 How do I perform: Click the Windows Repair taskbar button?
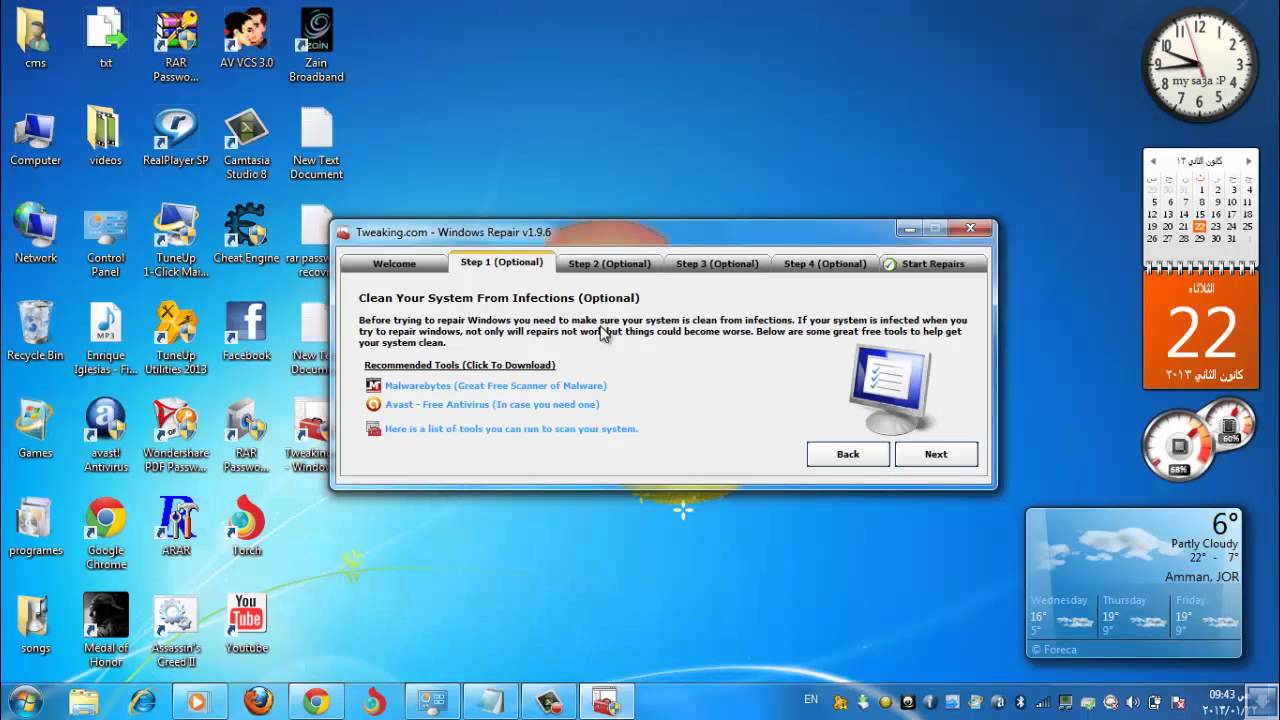pyautogui.click(x=607, y=702)
